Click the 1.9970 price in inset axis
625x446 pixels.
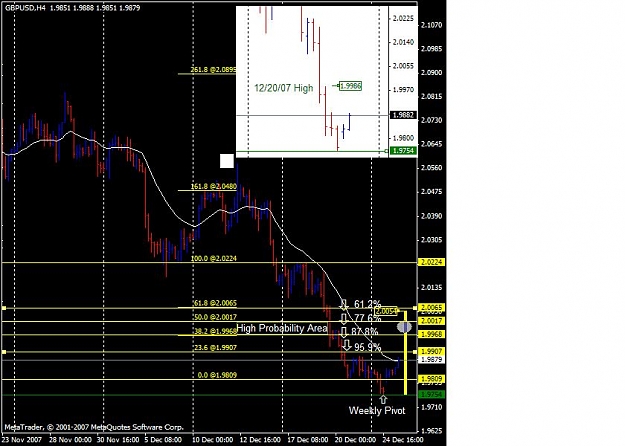[x=403, y=90]
